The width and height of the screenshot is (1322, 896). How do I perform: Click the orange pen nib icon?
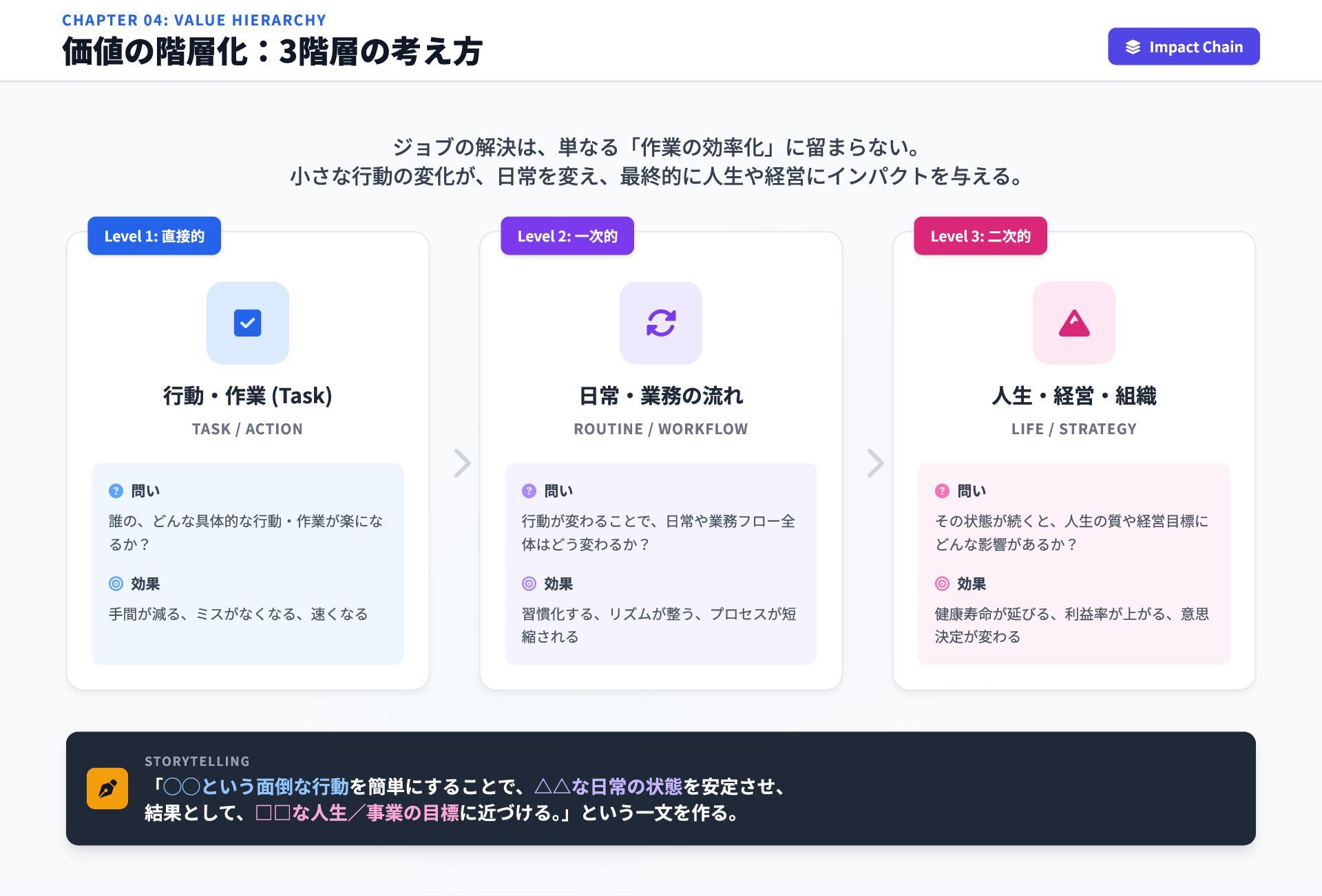(107, 788)
